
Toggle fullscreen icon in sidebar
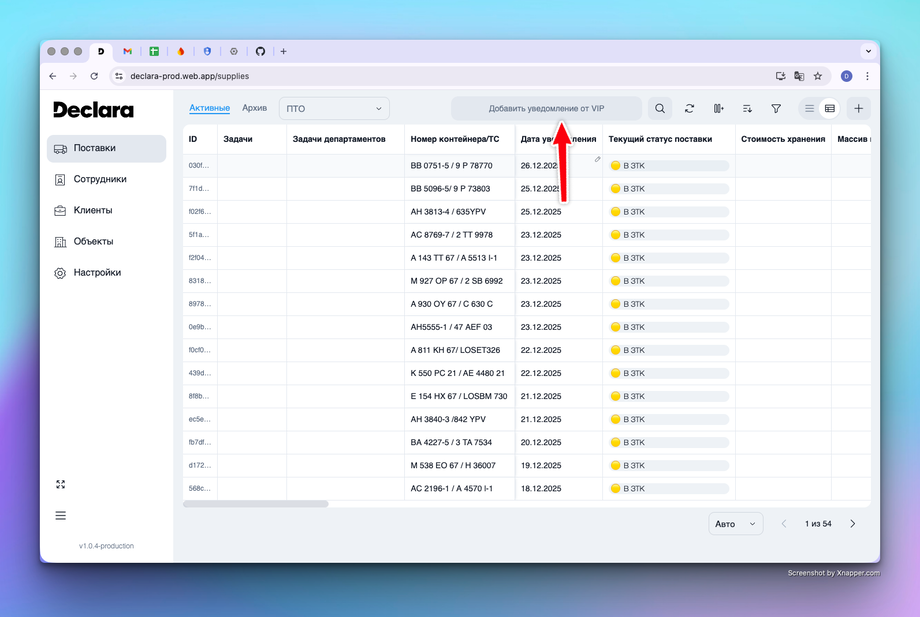60,484
